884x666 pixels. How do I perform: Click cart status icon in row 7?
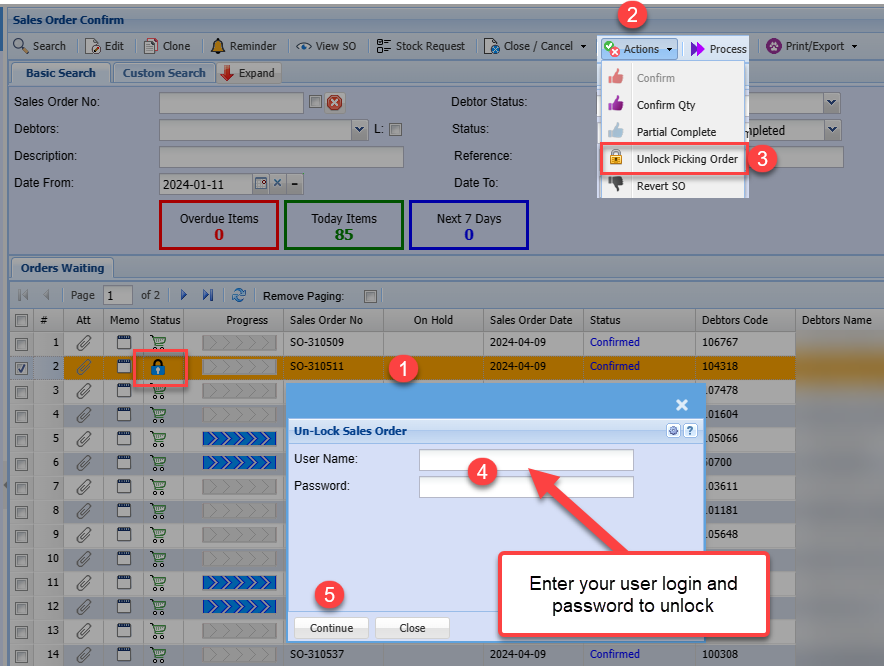(x=158, y=486)
